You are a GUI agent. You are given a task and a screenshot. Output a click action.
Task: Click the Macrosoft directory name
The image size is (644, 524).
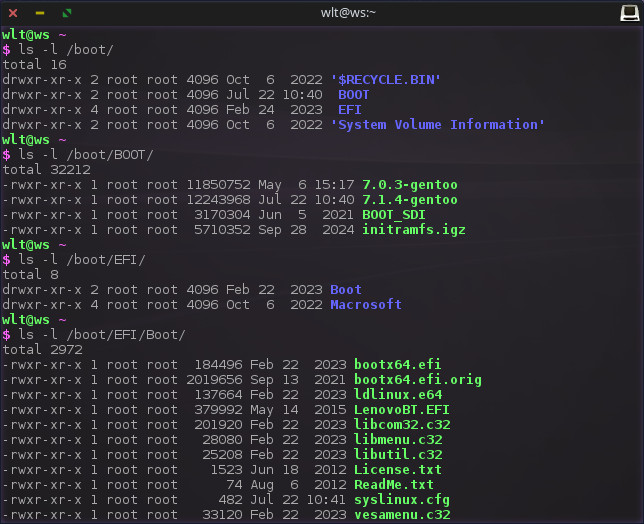point(366,305)
